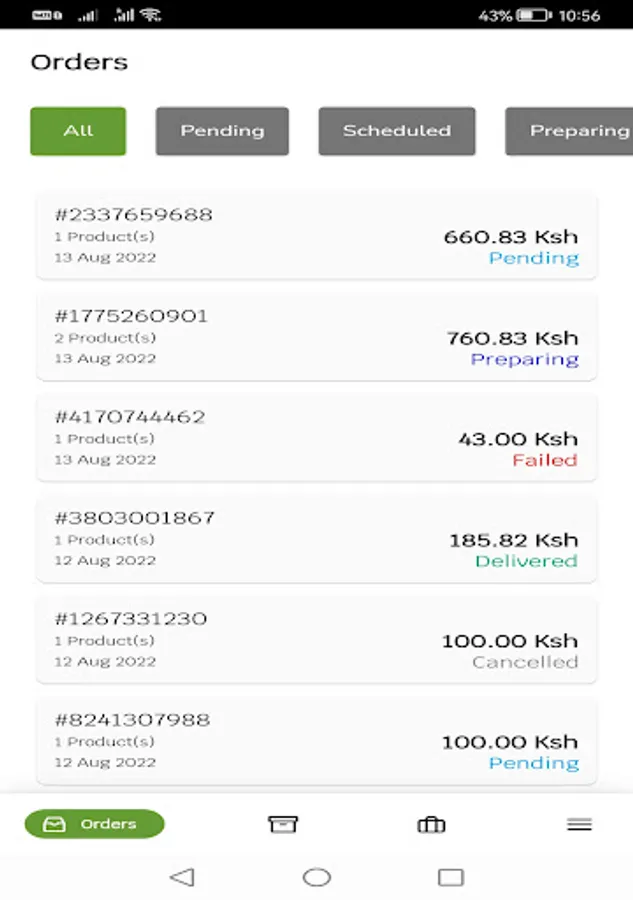Open the Orders tab in bottom navigation

95,824
